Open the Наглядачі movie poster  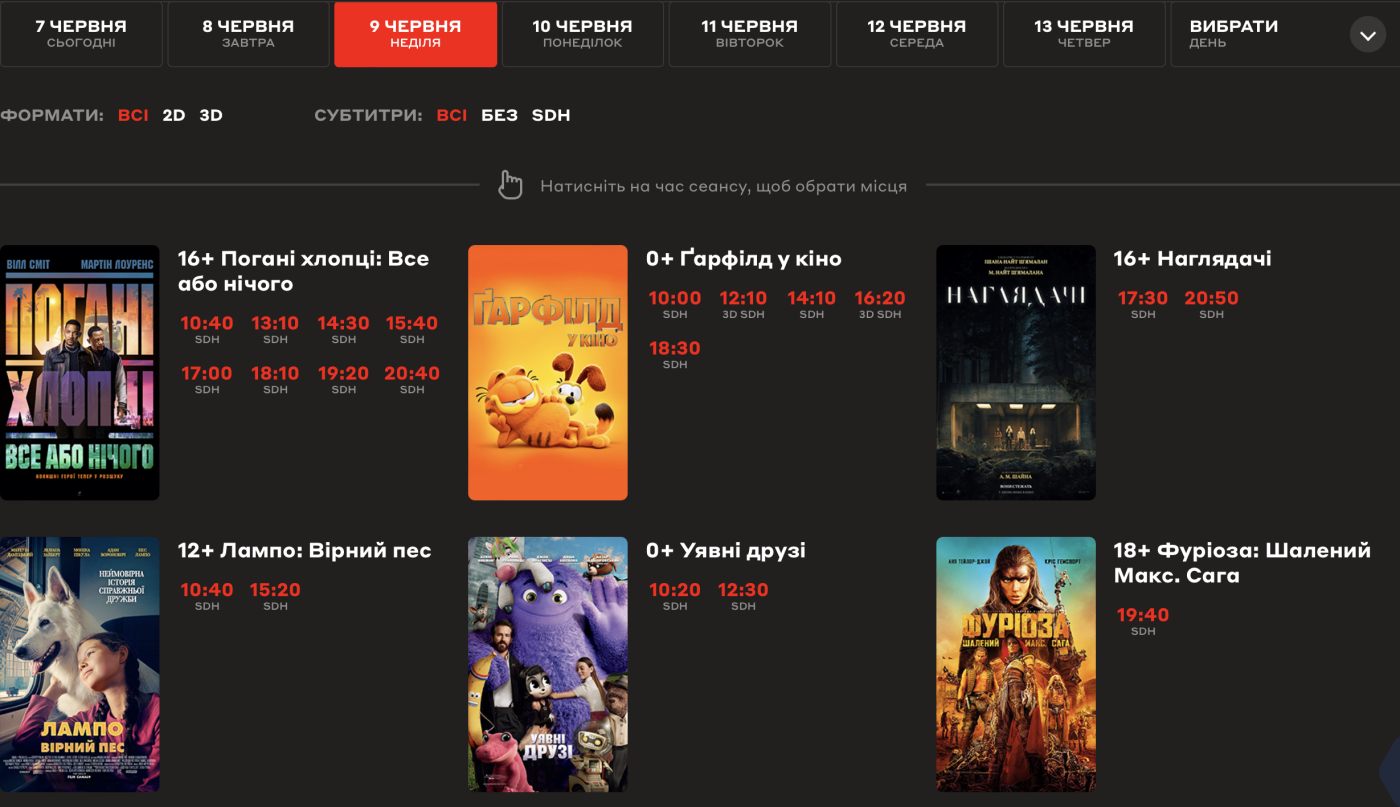(x=1016, y=372)
